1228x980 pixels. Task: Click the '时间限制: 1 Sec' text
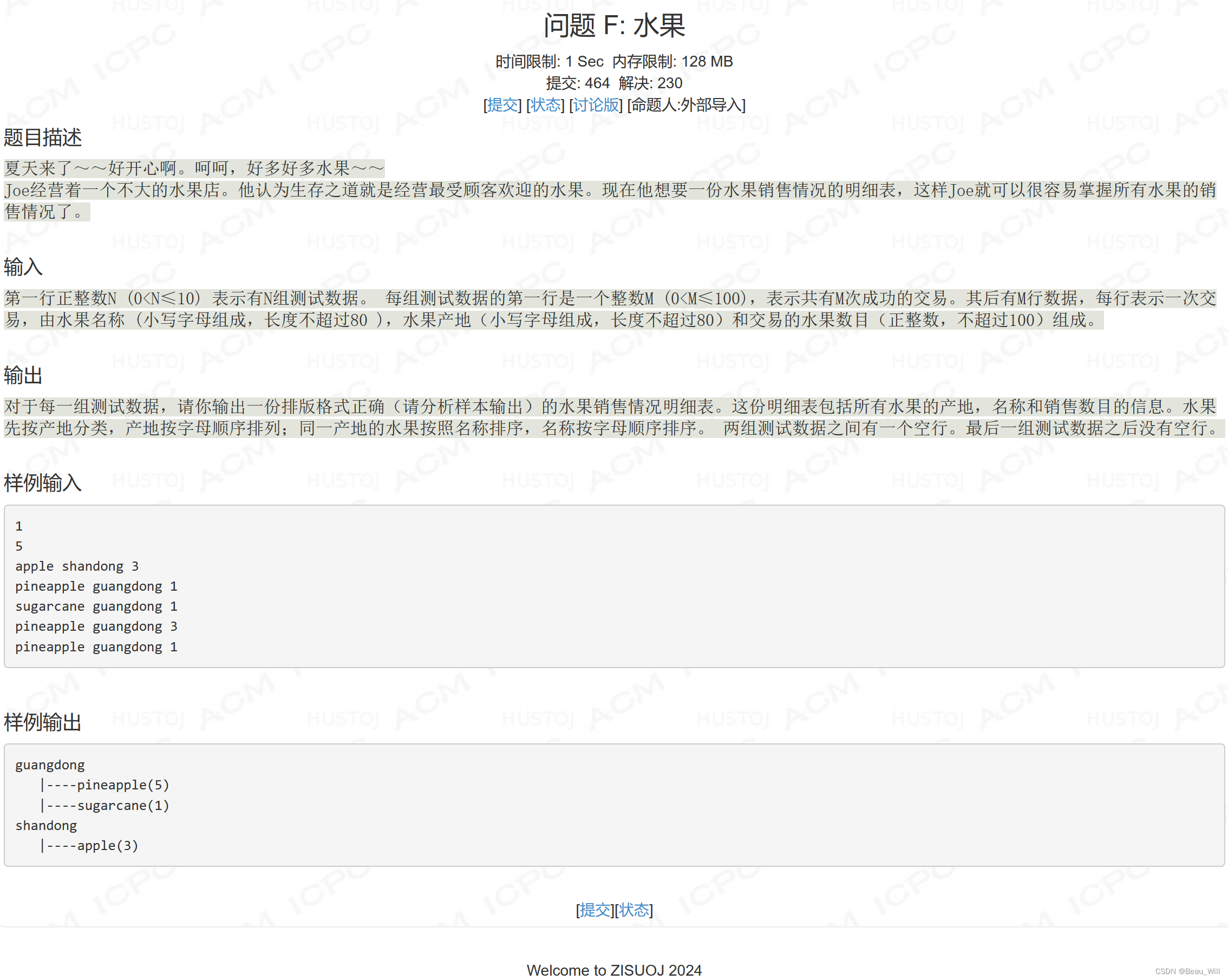(549, 62)
